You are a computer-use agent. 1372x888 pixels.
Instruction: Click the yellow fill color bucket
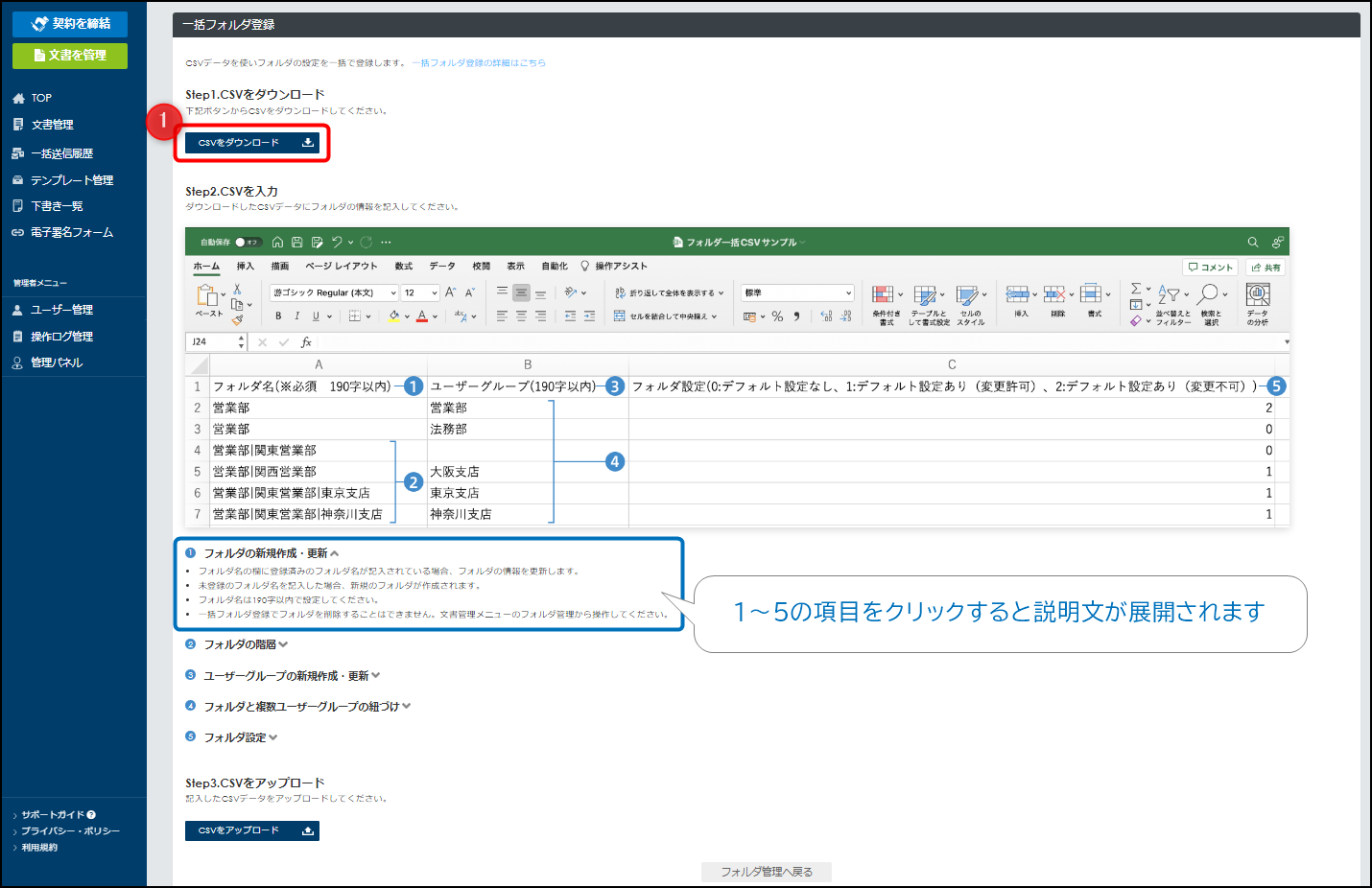(x=394, y=315)
